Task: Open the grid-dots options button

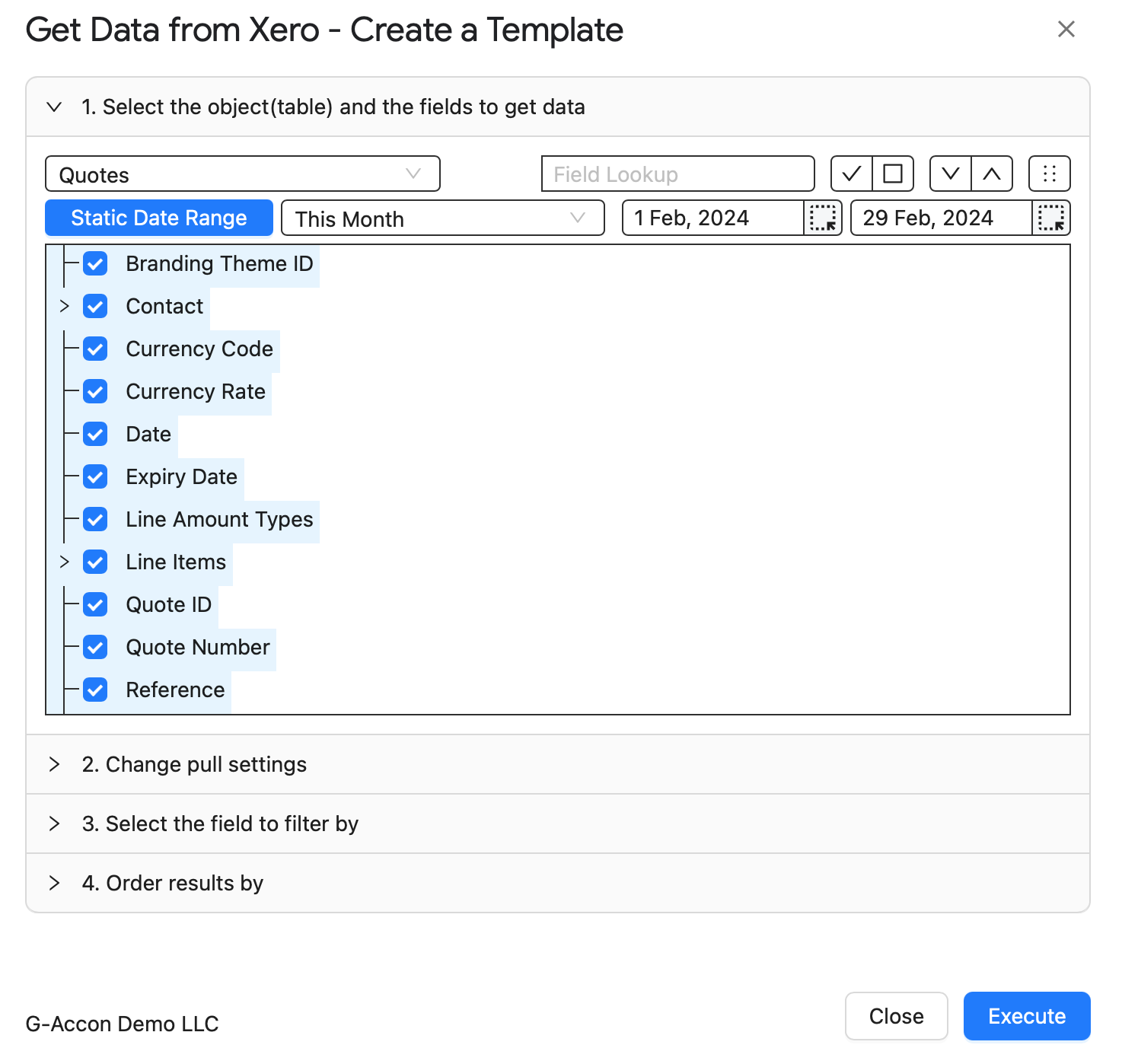Action: click(x=1050, y=174)
